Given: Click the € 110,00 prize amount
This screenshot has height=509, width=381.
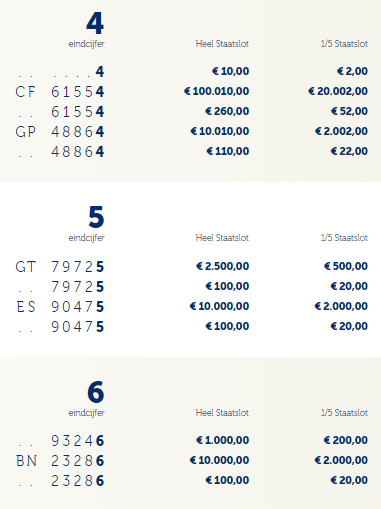Looking at the screenshot, I should tap(228, 151).
